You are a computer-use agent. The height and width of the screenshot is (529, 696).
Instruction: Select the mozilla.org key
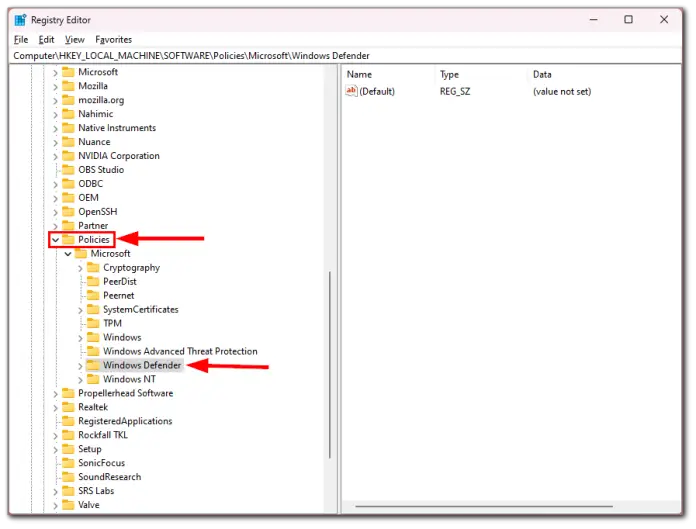(101, 100)
